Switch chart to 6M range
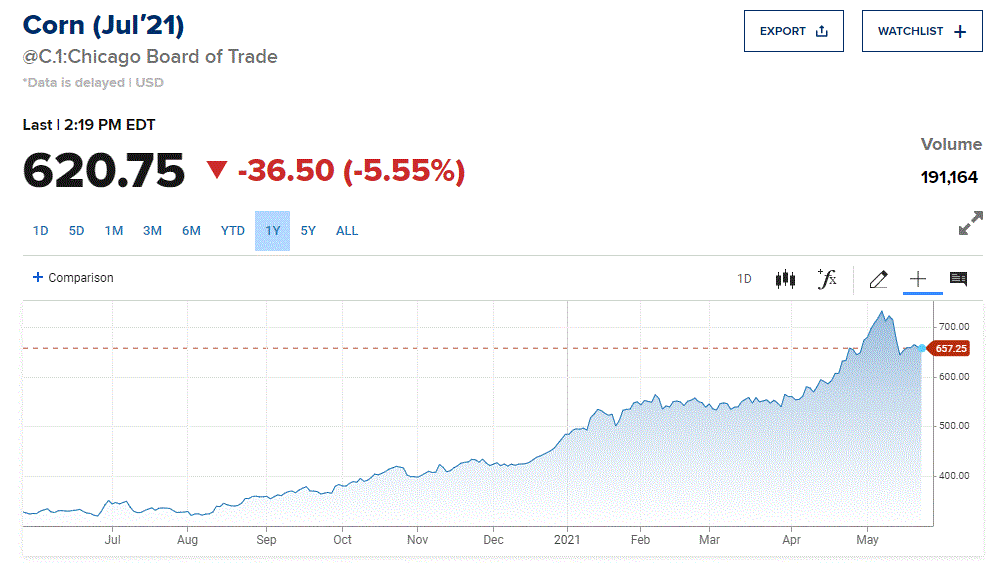 click(x=191, y=231)
